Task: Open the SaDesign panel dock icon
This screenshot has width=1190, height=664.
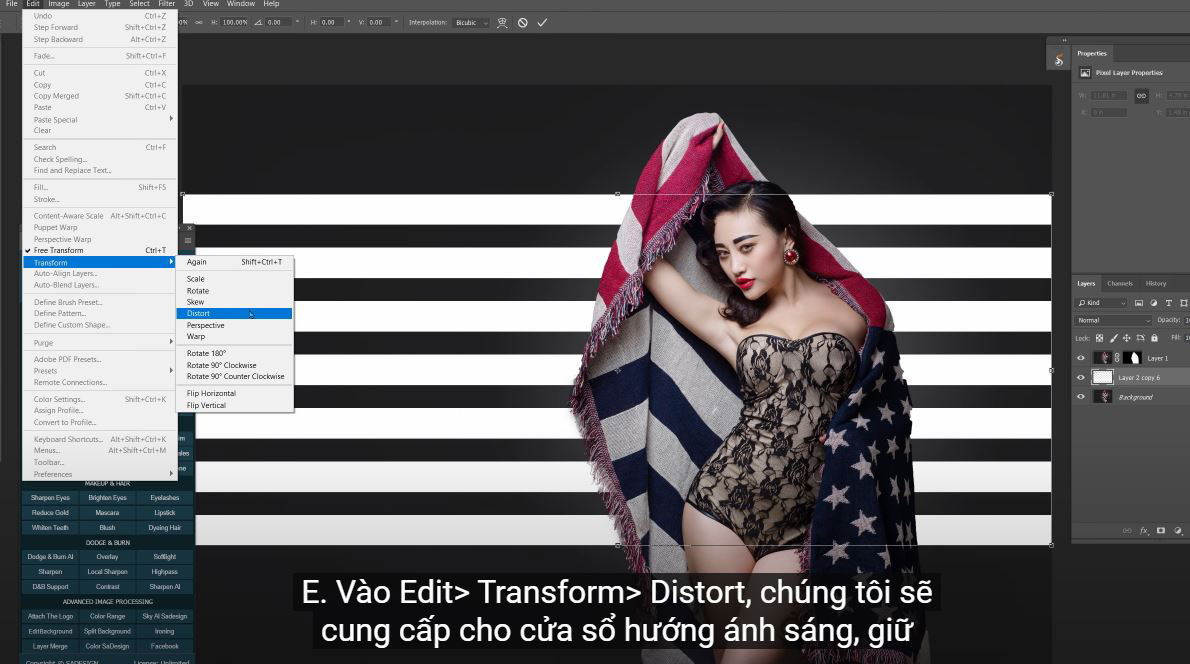Action: tap(1059, 60)
